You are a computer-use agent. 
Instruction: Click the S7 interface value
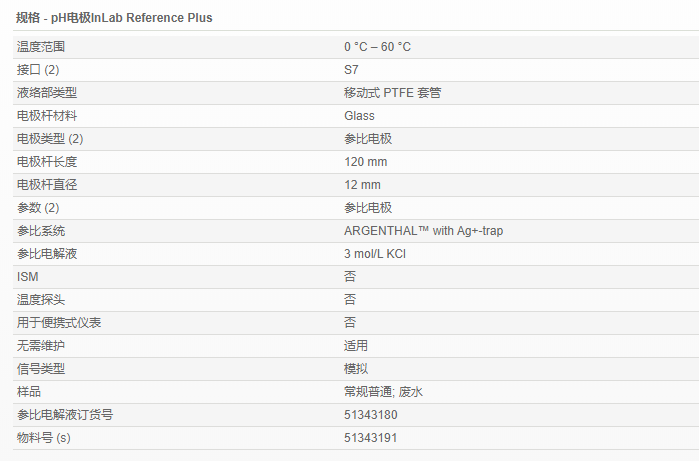351,70
